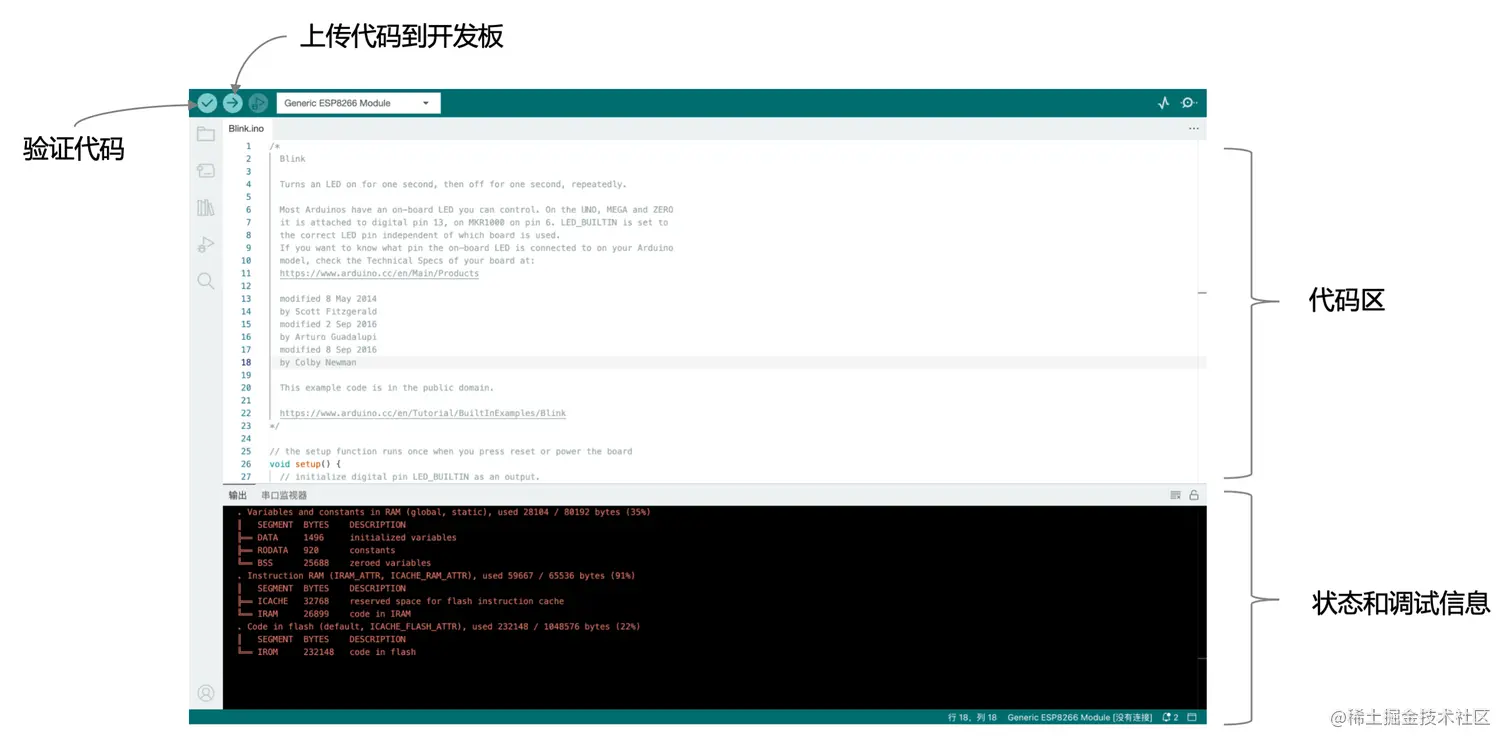Open the editor tab overflow ellipsis menu

click(x=1193, y=129)
